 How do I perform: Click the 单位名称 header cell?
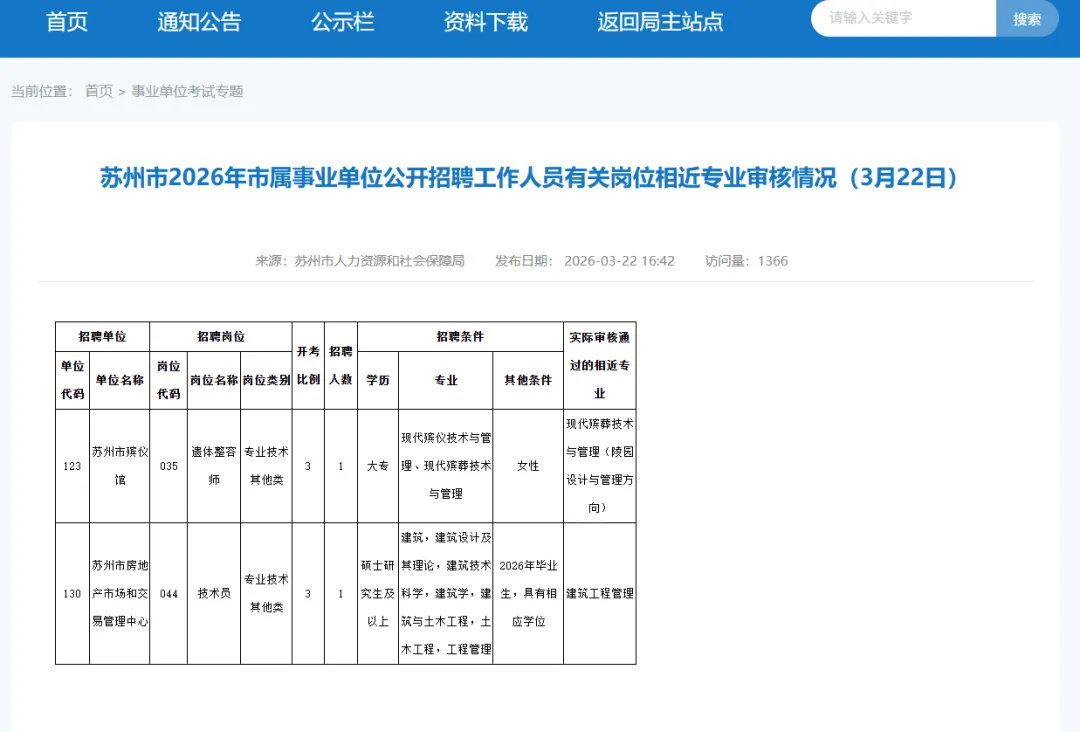tap(119, 380)
